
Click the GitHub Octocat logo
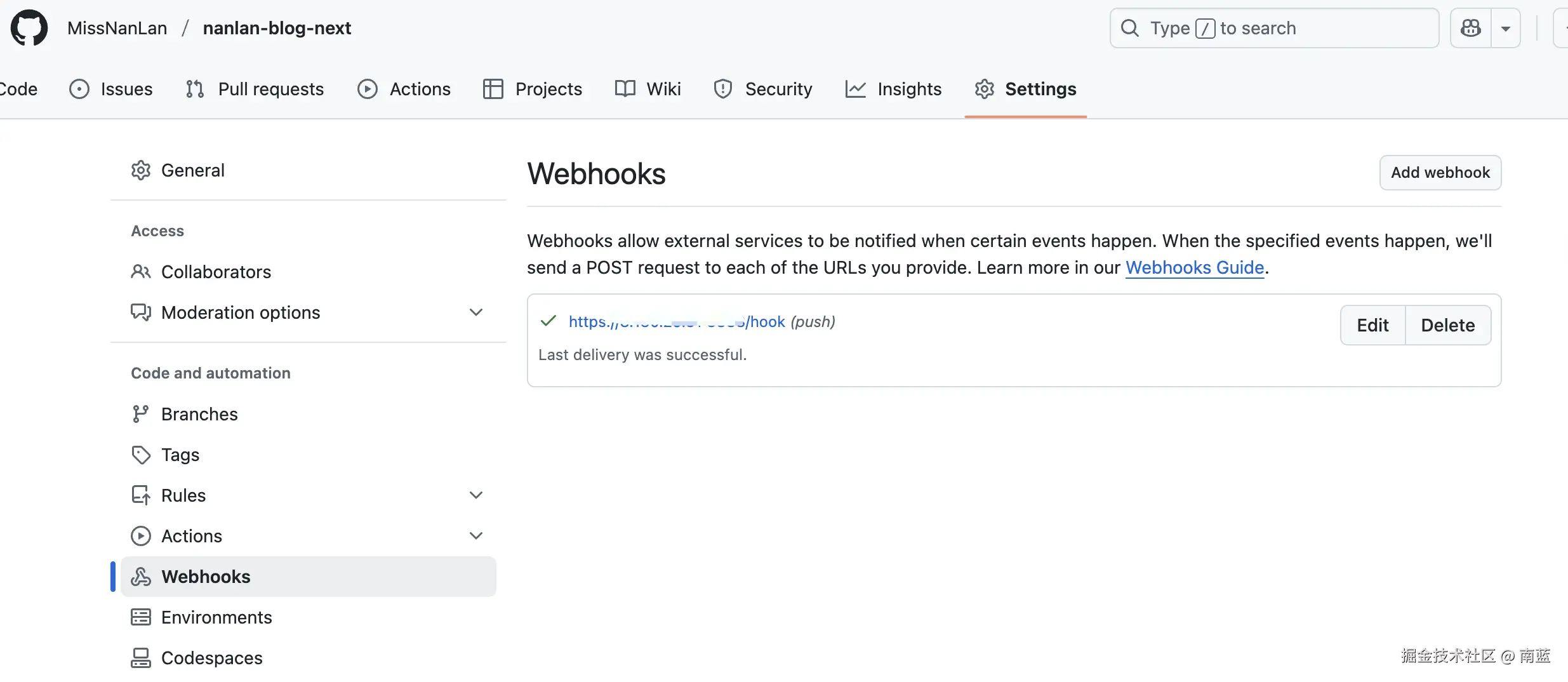click(x=29, y=28)
